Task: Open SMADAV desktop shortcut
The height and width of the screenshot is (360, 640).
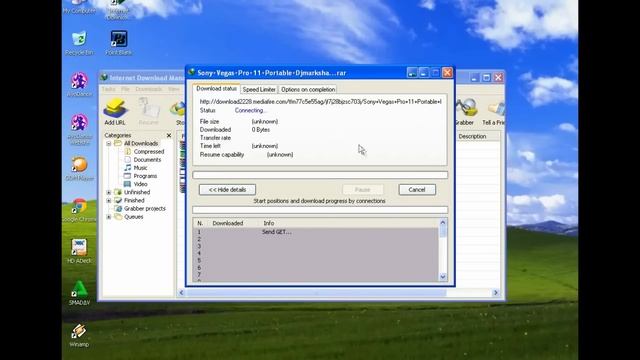Action: click(x=79, y=293)
